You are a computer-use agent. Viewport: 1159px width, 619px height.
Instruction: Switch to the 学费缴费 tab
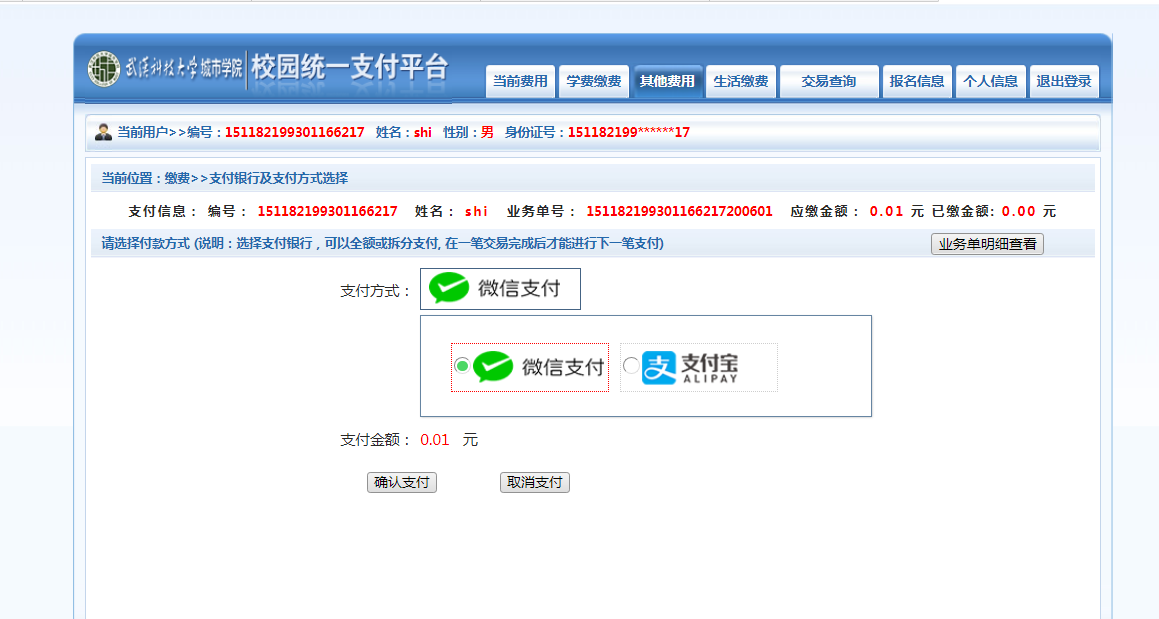pos(593,82)
